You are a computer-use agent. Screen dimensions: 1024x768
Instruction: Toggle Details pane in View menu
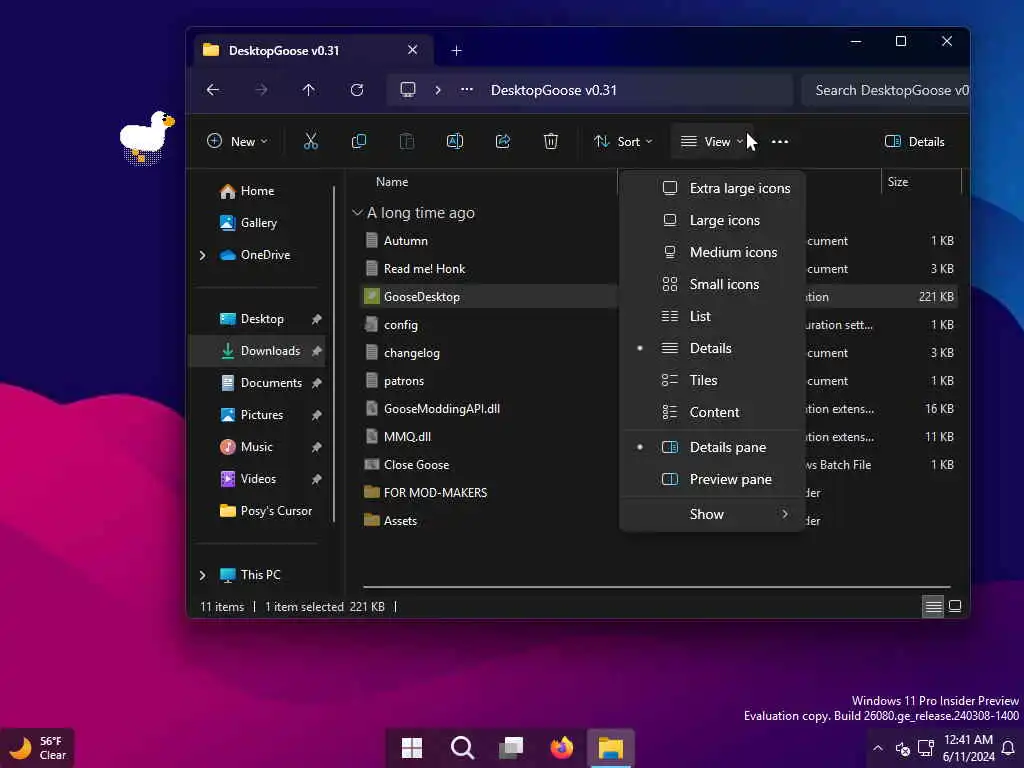(x=712, y=447)
